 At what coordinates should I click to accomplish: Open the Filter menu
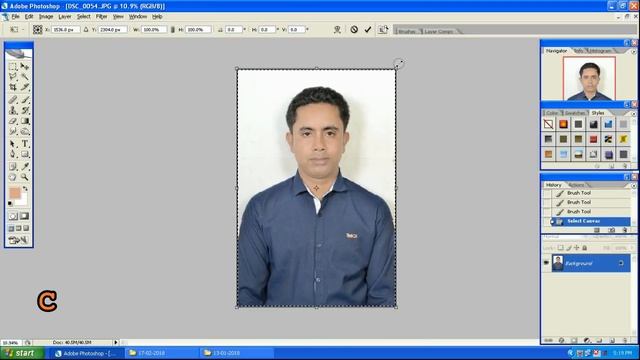point(102,17)
